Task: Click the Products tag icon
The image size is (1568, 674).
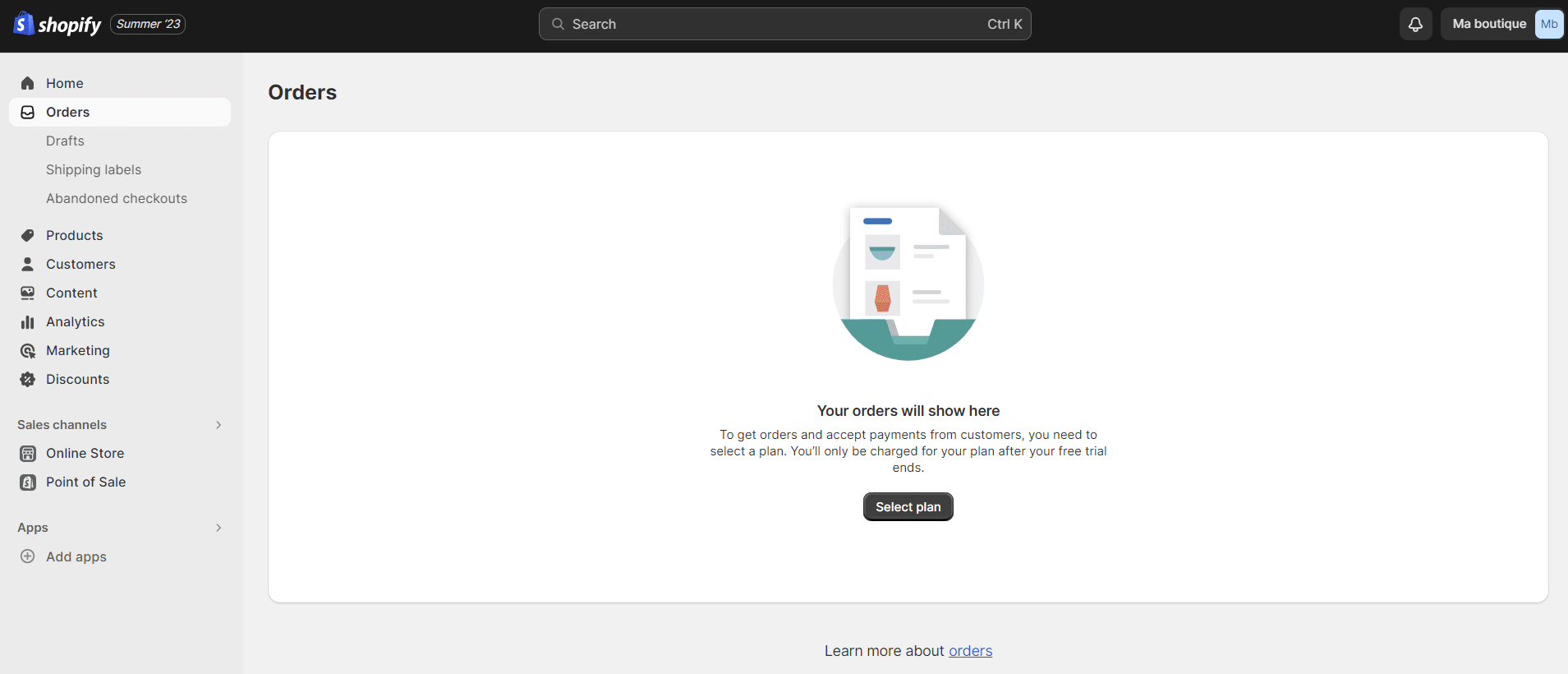Action: click(27, 235)
